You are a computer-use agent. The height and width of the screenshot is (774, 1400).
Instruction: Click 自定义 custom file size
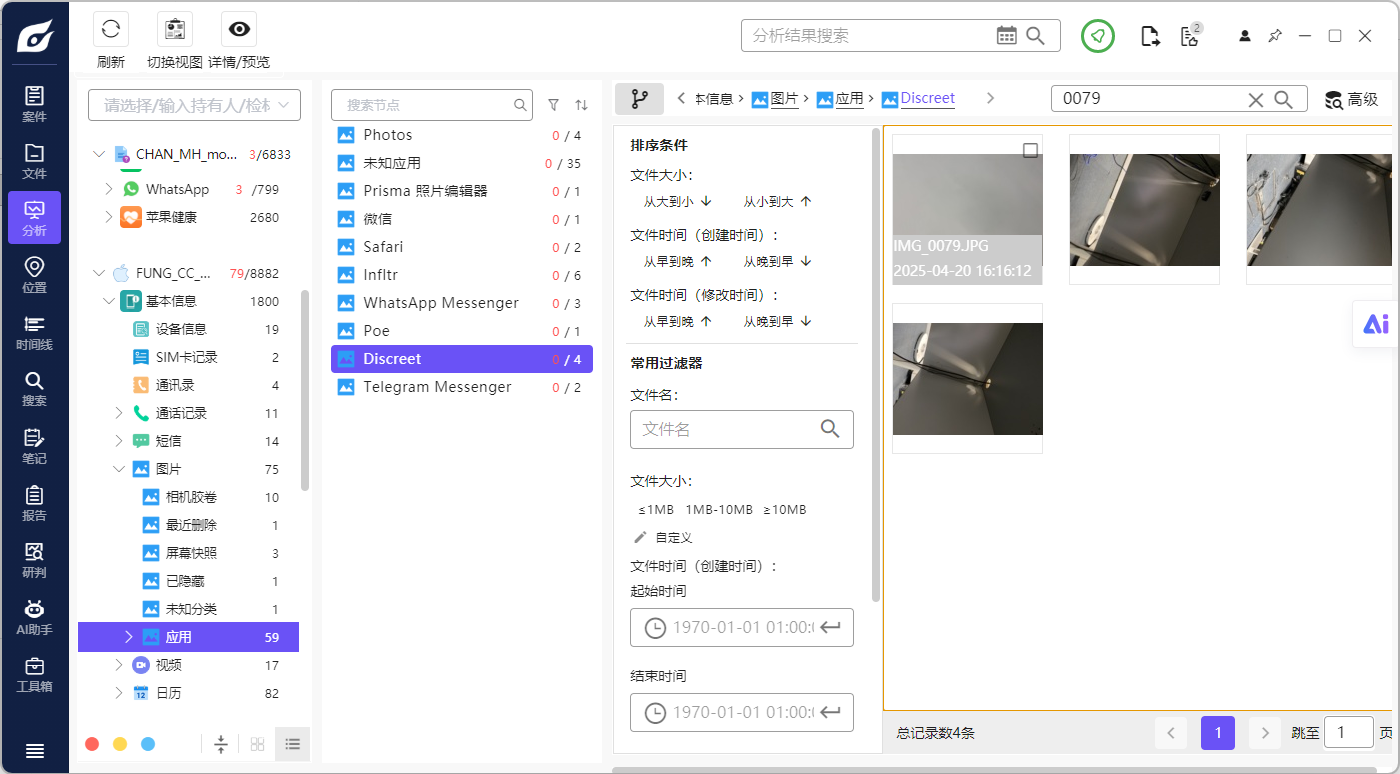tap(673, 537)
